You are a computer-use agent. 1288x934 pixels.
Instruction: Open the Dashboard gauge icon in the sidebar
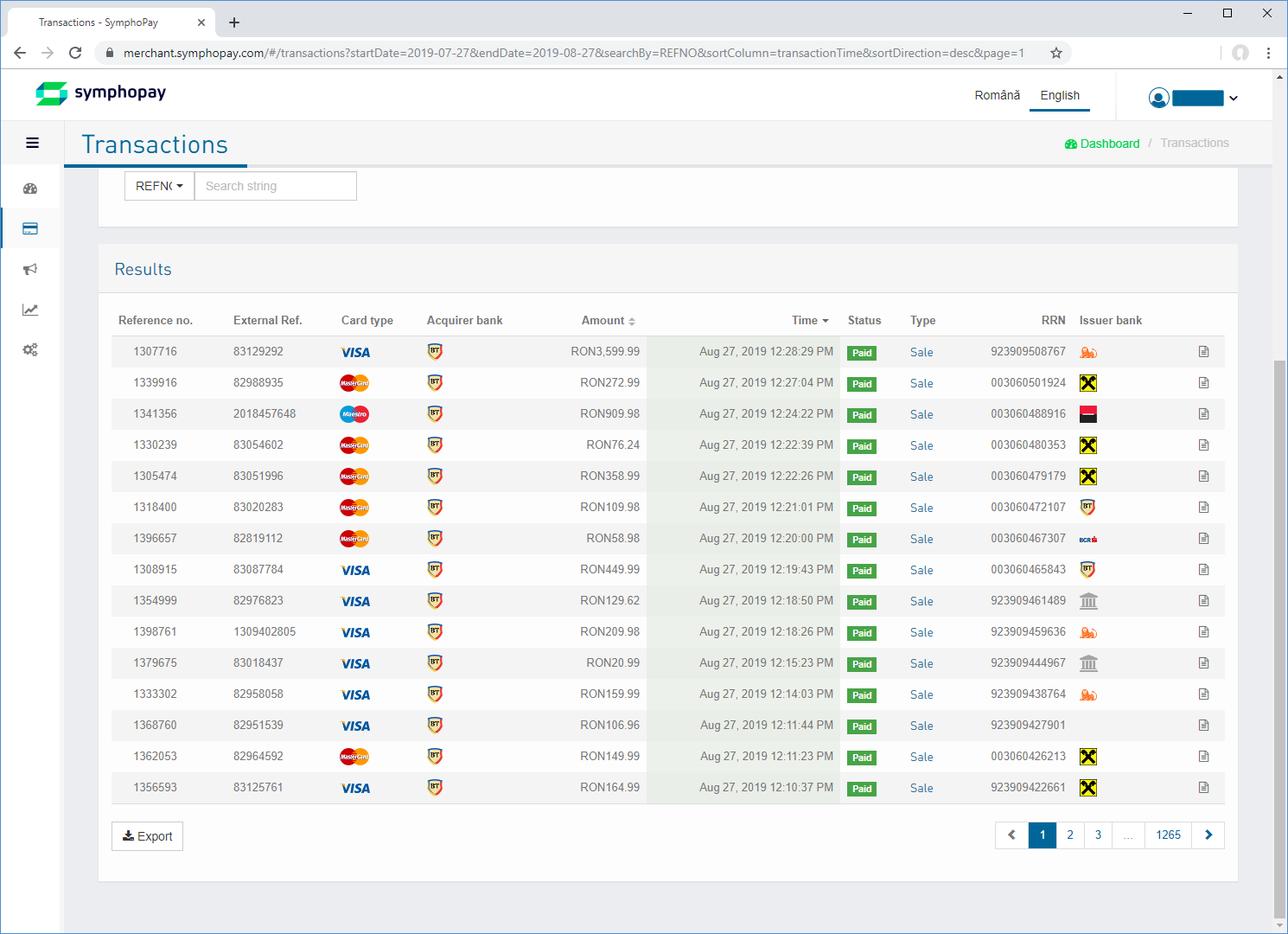(30, 189)
